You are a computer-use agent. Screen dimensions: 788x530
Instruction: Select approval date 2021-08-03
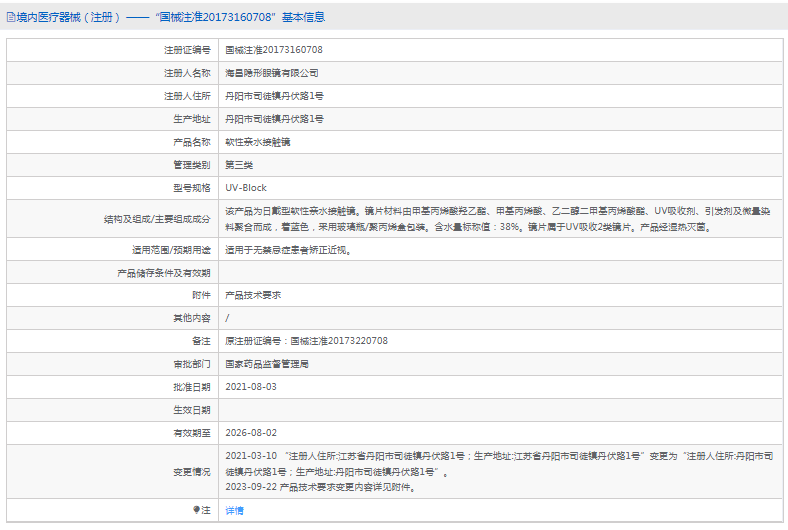click(251, 387)
